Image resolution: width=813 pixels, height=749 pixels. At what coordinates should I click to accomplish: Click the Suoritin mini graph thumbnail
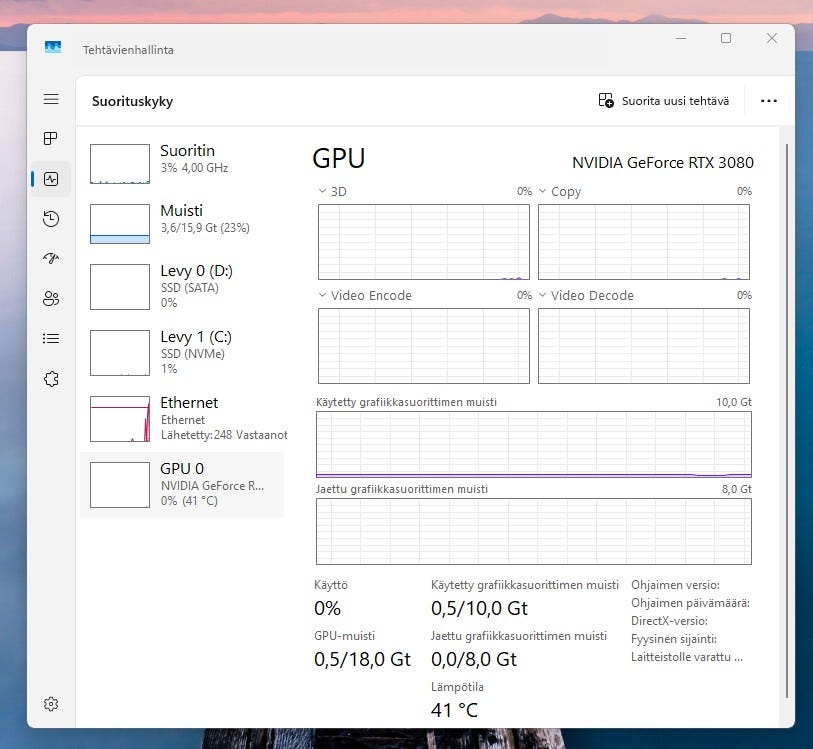click(120, 164)
